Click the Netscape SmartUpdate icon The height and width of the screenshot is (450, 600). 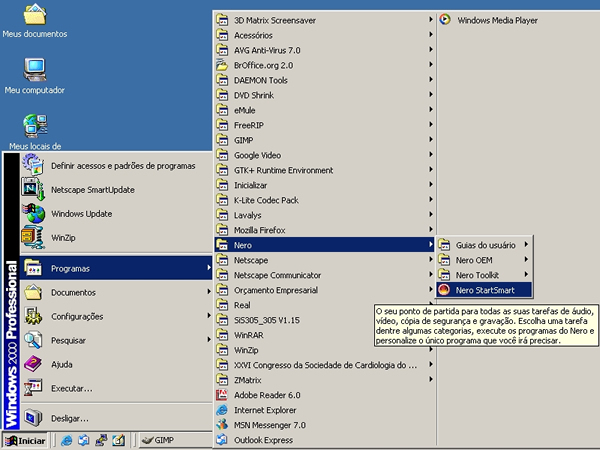click(33, 189)
